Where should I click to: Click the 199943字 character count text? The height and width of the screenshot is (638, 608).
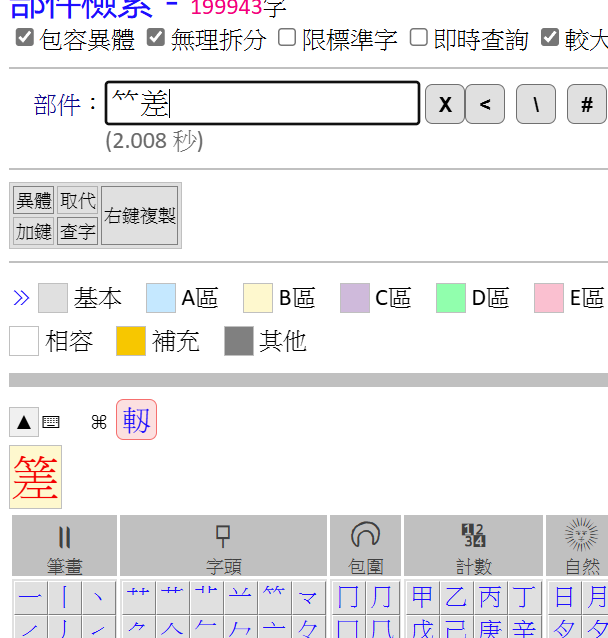(x=238, y=7)
